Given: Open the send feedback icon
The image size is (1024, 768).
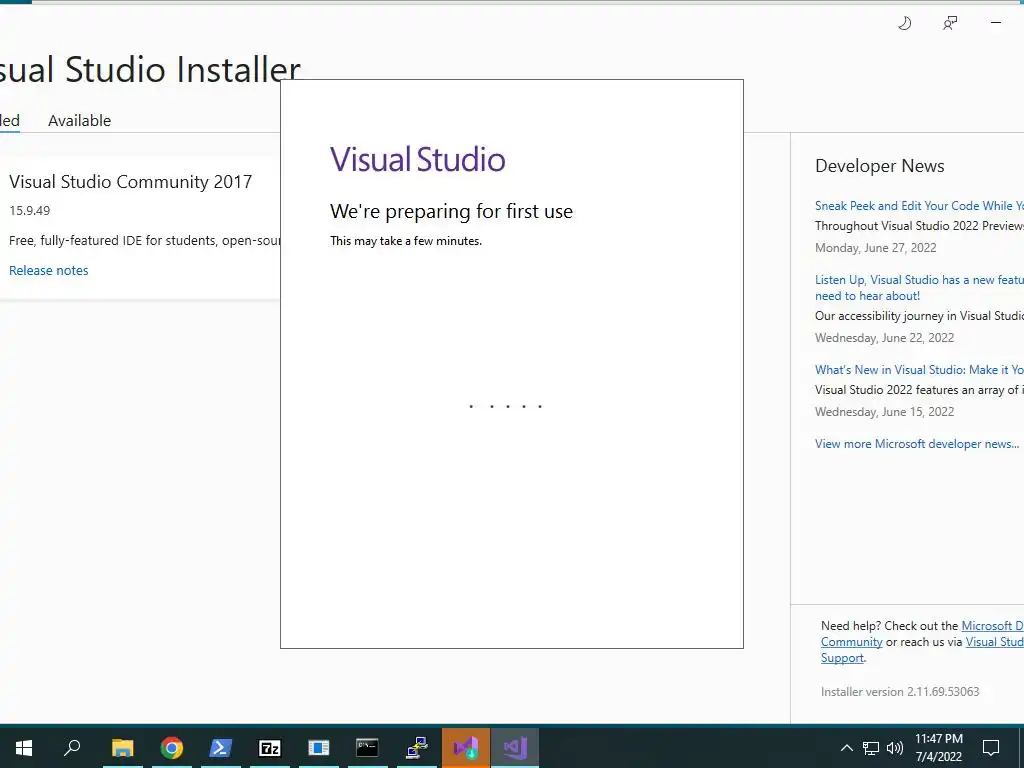Looking at the screenshot, I should click(950, 24).
